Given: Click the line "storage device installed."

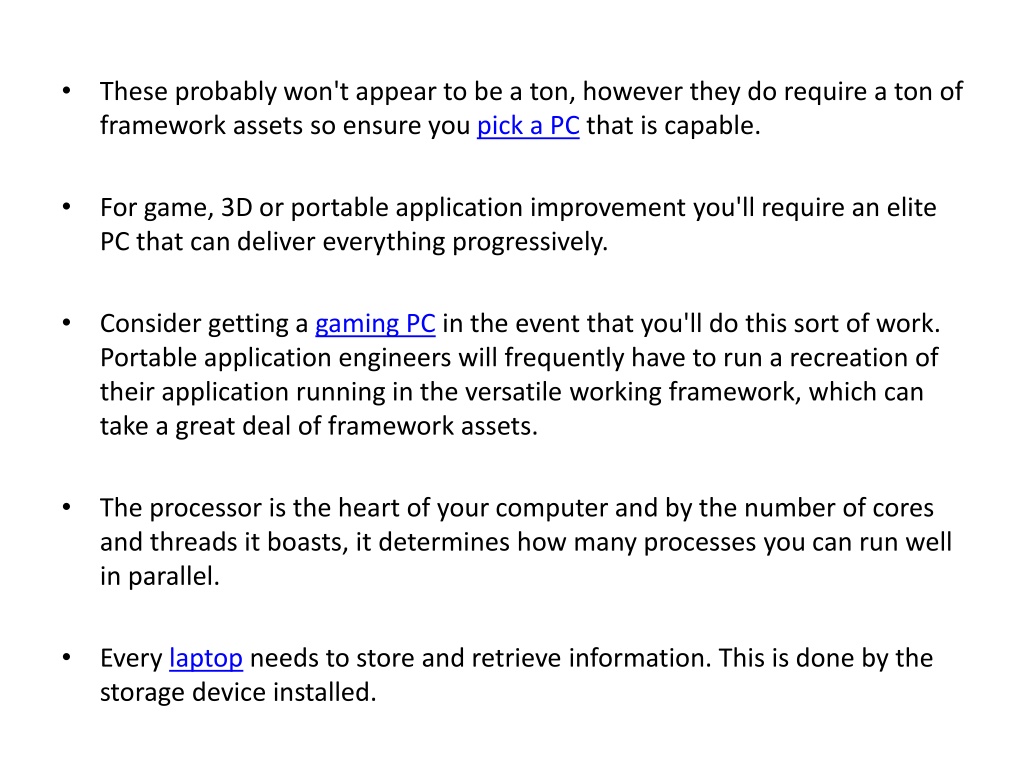Looking at the screenshot, I should tap(238, 692).
